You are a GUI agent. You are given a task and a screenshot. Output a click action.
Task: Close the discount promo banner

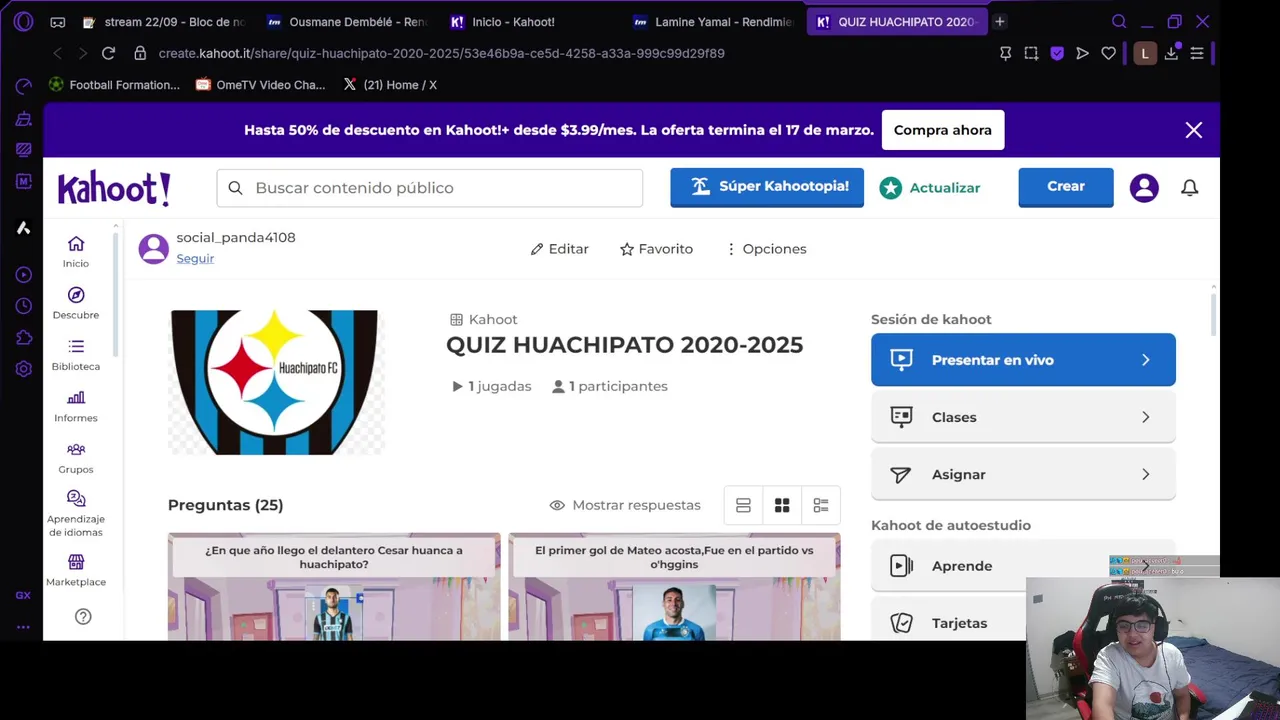click(x=1194, y=130)
